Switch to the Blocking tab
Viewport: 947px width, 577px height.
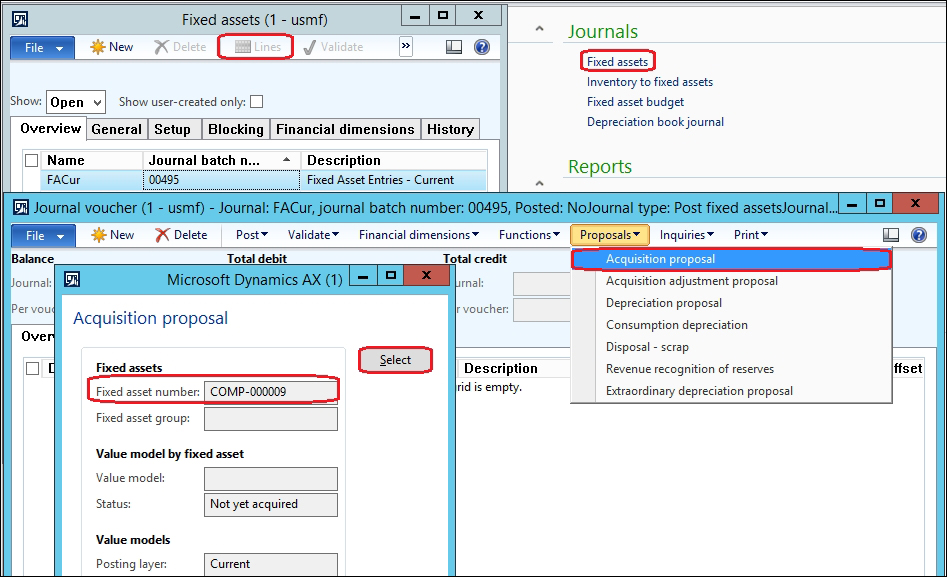coord(236,129)
